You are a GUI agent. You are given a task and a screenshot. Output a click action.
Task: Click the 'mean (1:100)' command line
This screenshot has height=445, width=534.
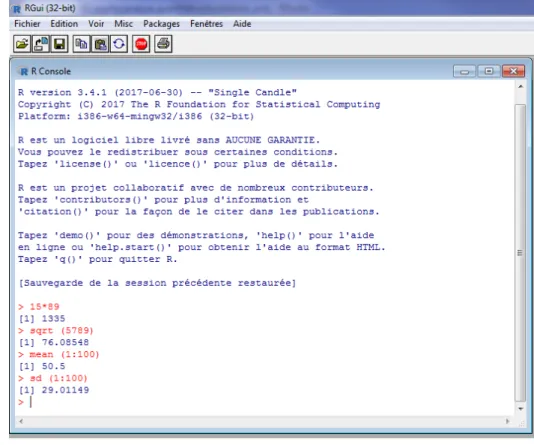(59, 354)
